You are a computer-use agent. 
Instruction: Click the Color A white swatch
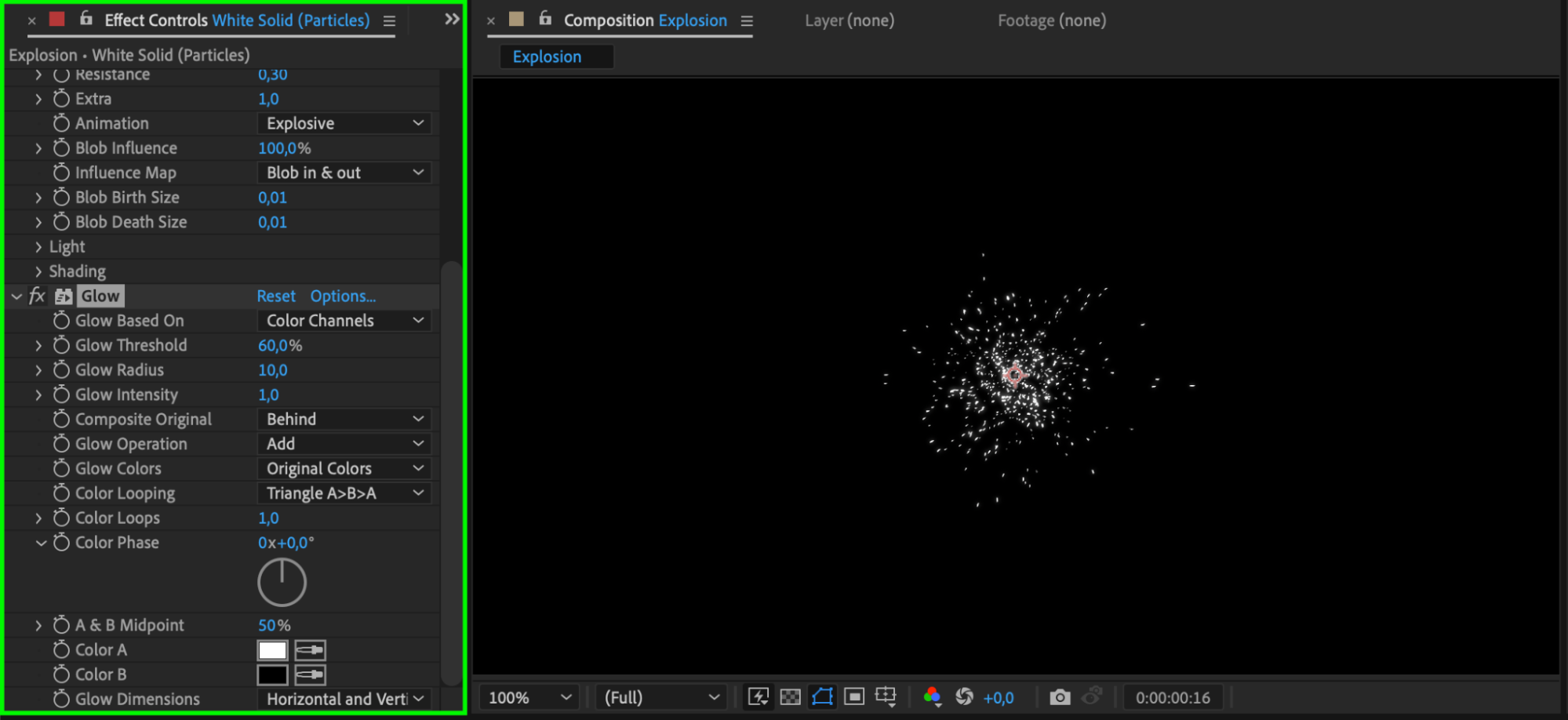pyautogui.click(x=272, y=650)
